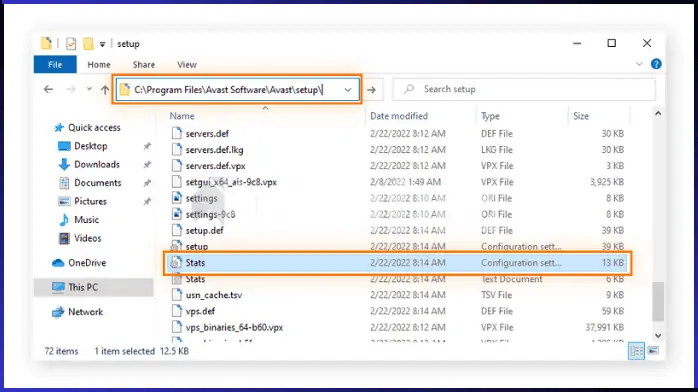The height and width of the screenshot is (392, 698).
Task: Select the vps_binaries_64-b60.vpx file
Action: 234,327
